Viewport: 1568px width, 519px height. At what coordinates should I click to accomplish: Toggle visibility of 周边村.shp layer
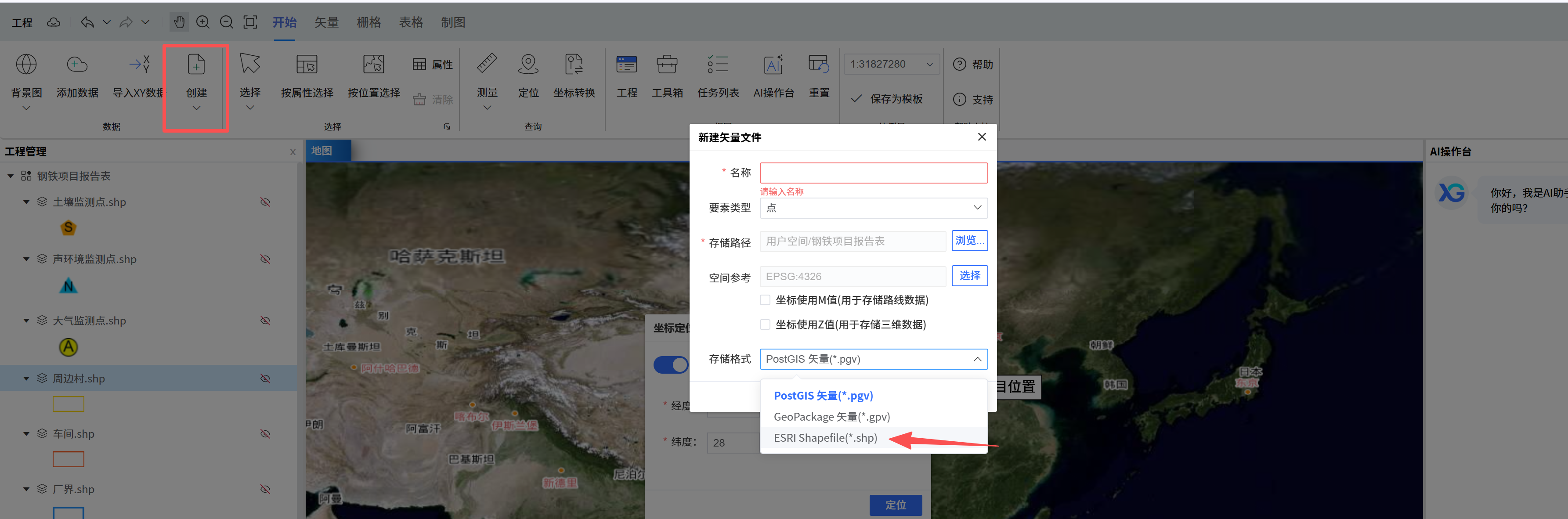[265, 378]
